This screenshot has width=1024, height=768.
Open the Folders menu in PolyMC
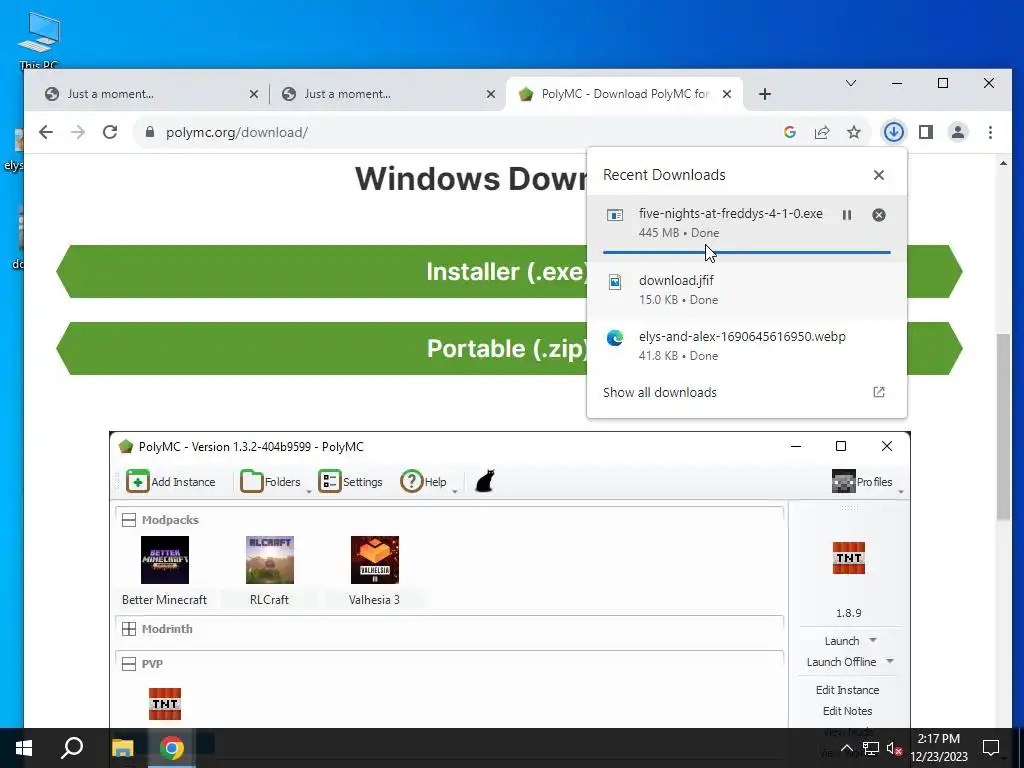tap(271, 482)
